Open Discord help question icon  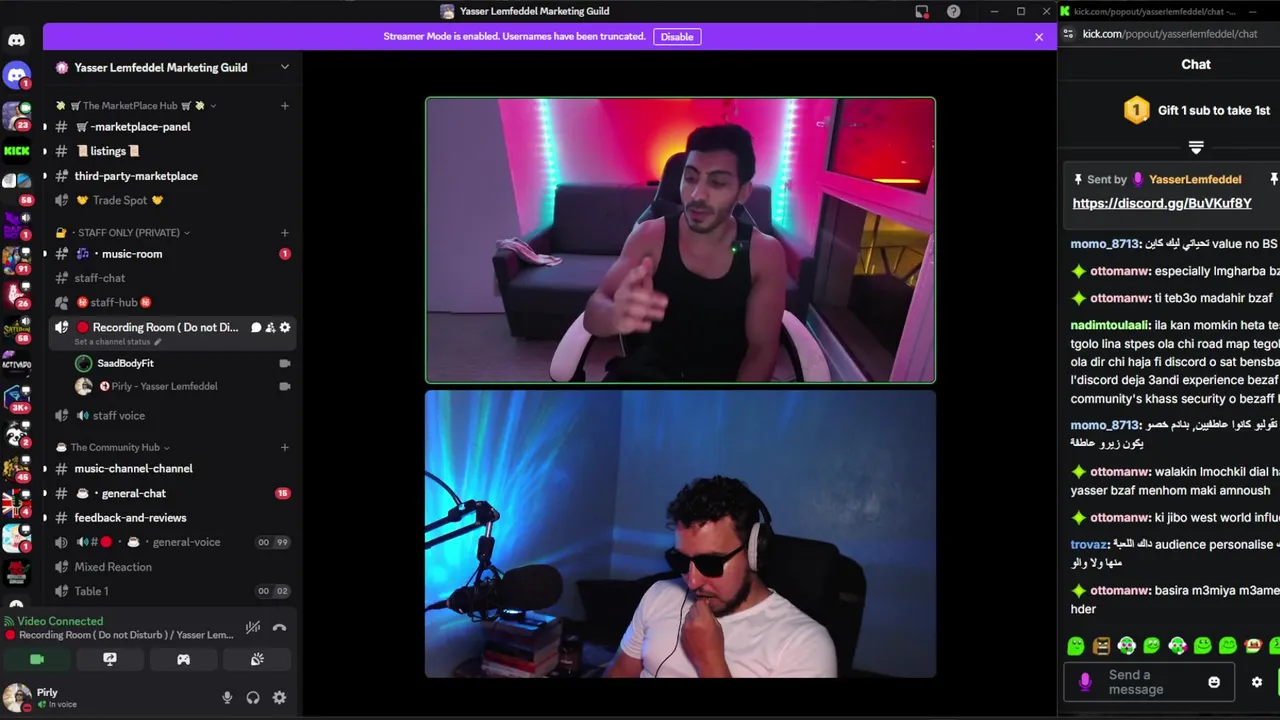pyautogui.click(x=954, y=11)
